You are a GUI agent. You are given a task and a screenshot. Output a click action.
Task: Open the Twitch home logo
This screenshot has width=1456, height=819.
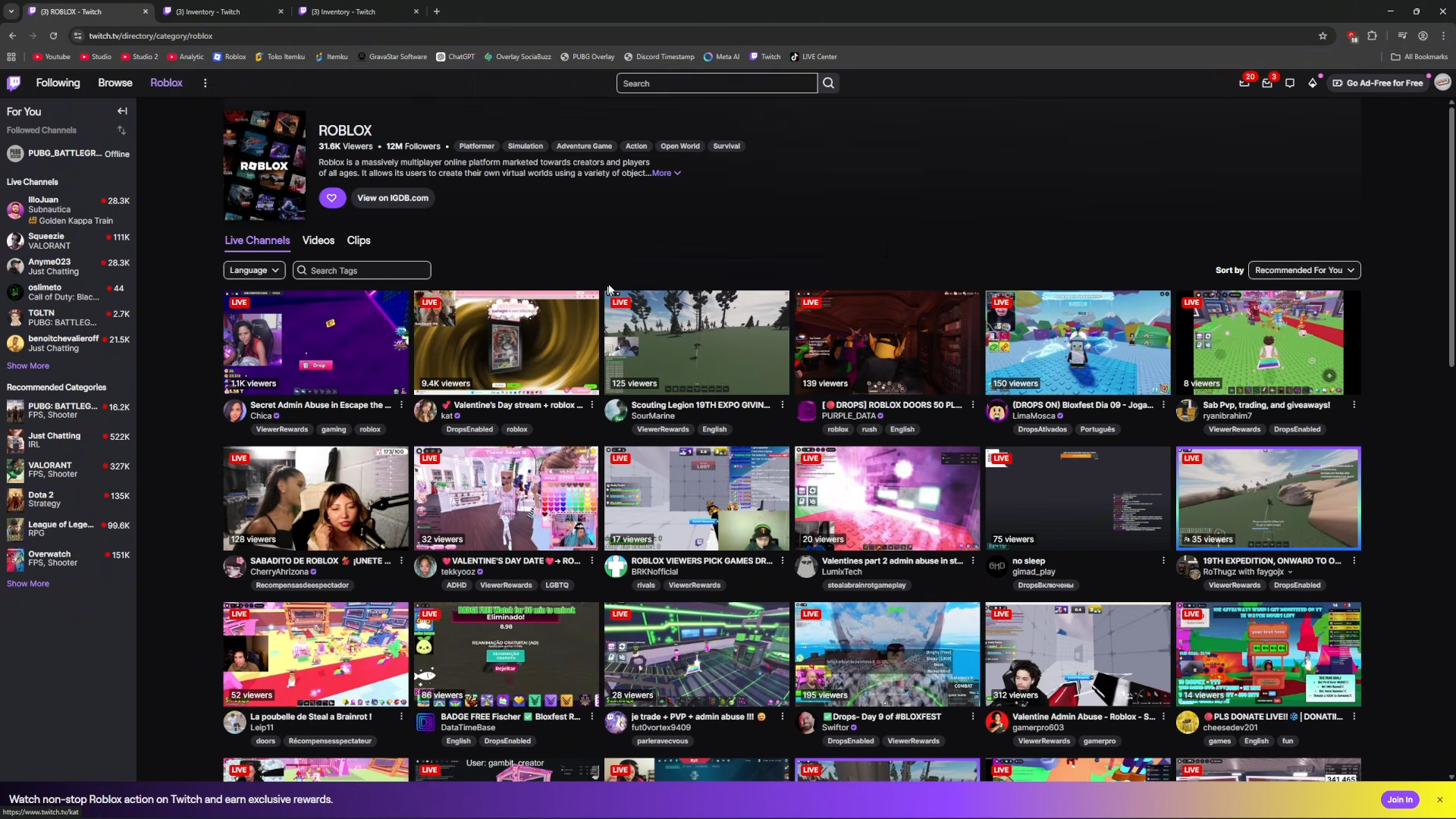(14, 83)
